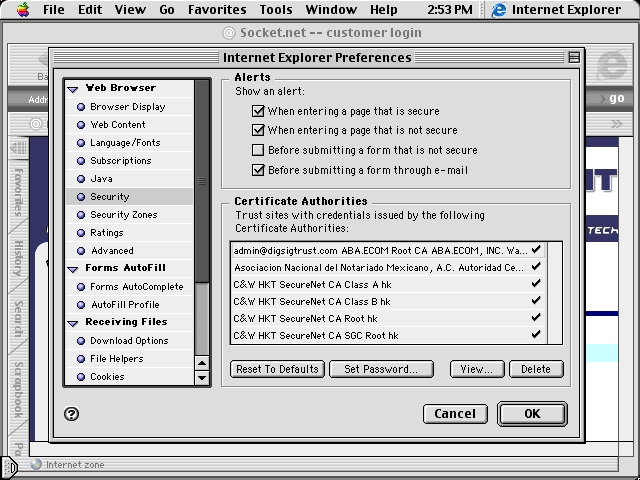Click the Subscriptions bullet icon
The image size is (640, 480).
[x=81, y=161]
